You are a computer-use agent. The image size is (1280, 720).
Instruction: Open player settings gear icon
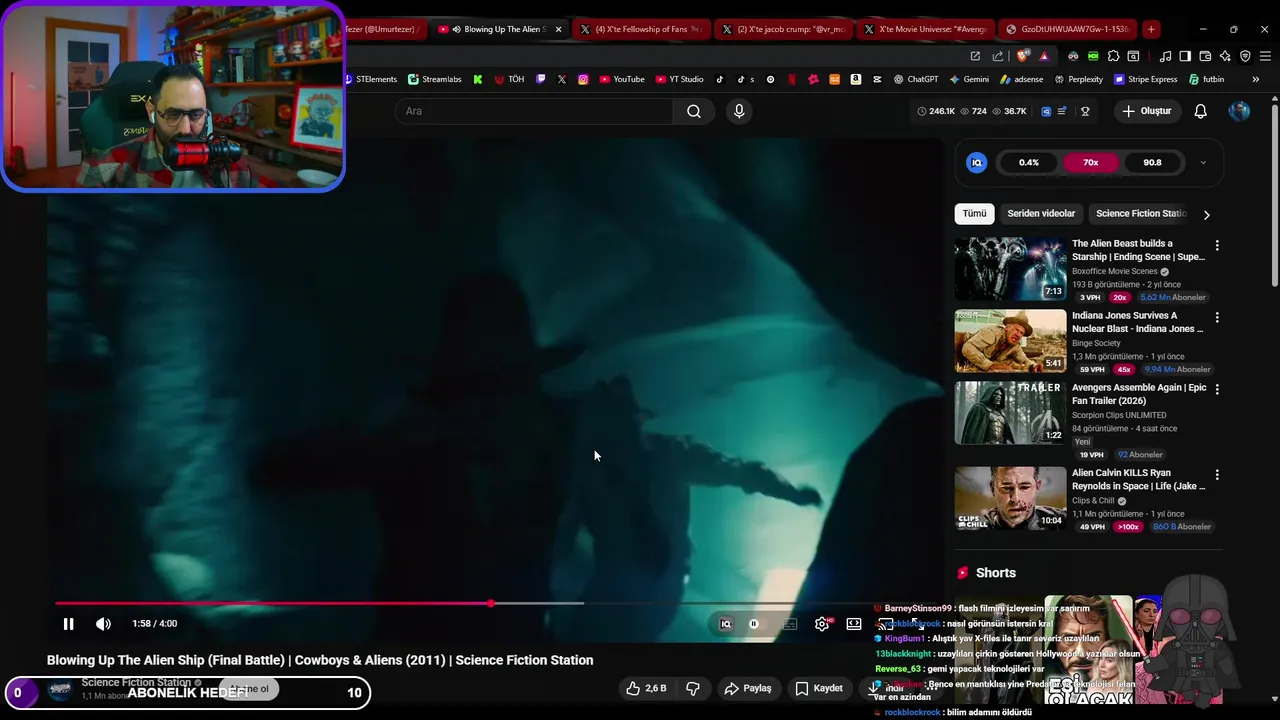click(822, 624)
